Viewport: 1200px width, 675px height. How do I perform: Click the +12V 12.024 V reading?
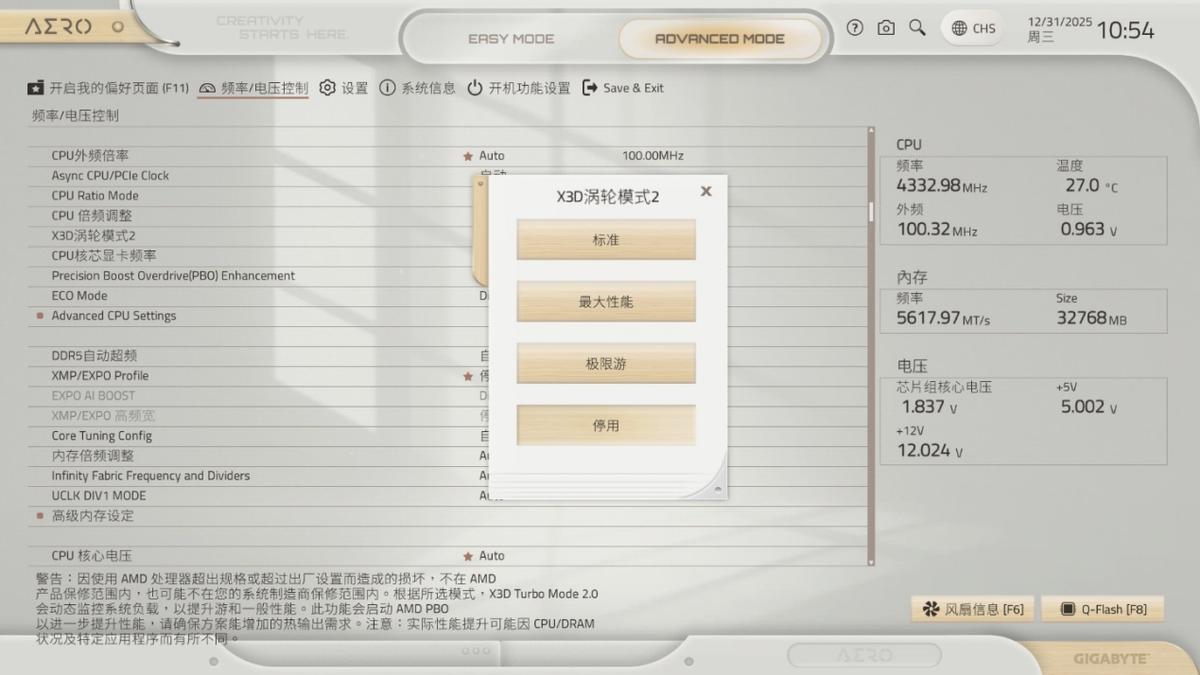(930, 451)
